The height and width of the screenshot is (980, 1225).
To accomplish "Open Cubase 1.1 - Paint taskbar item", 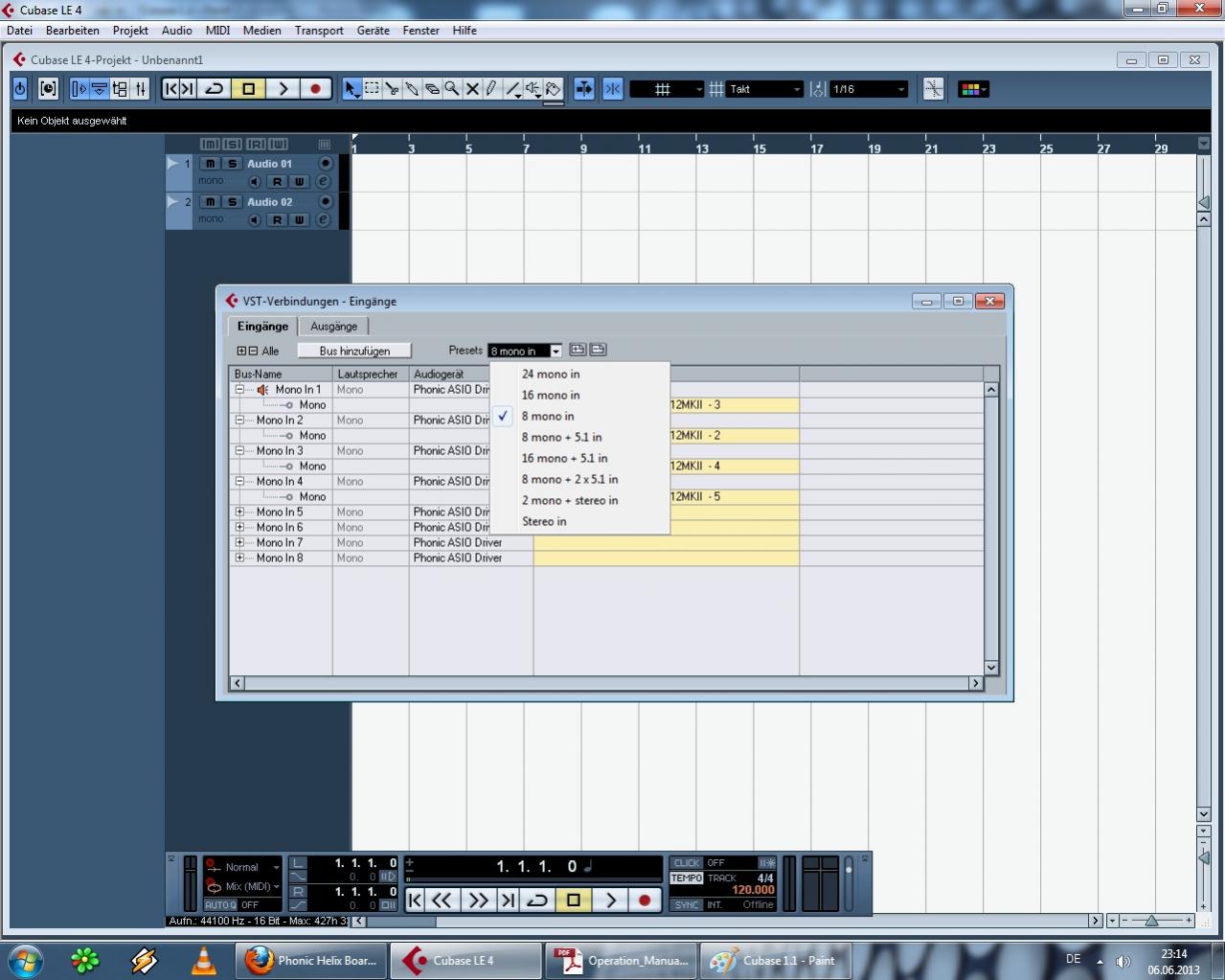I will (774, 961).
